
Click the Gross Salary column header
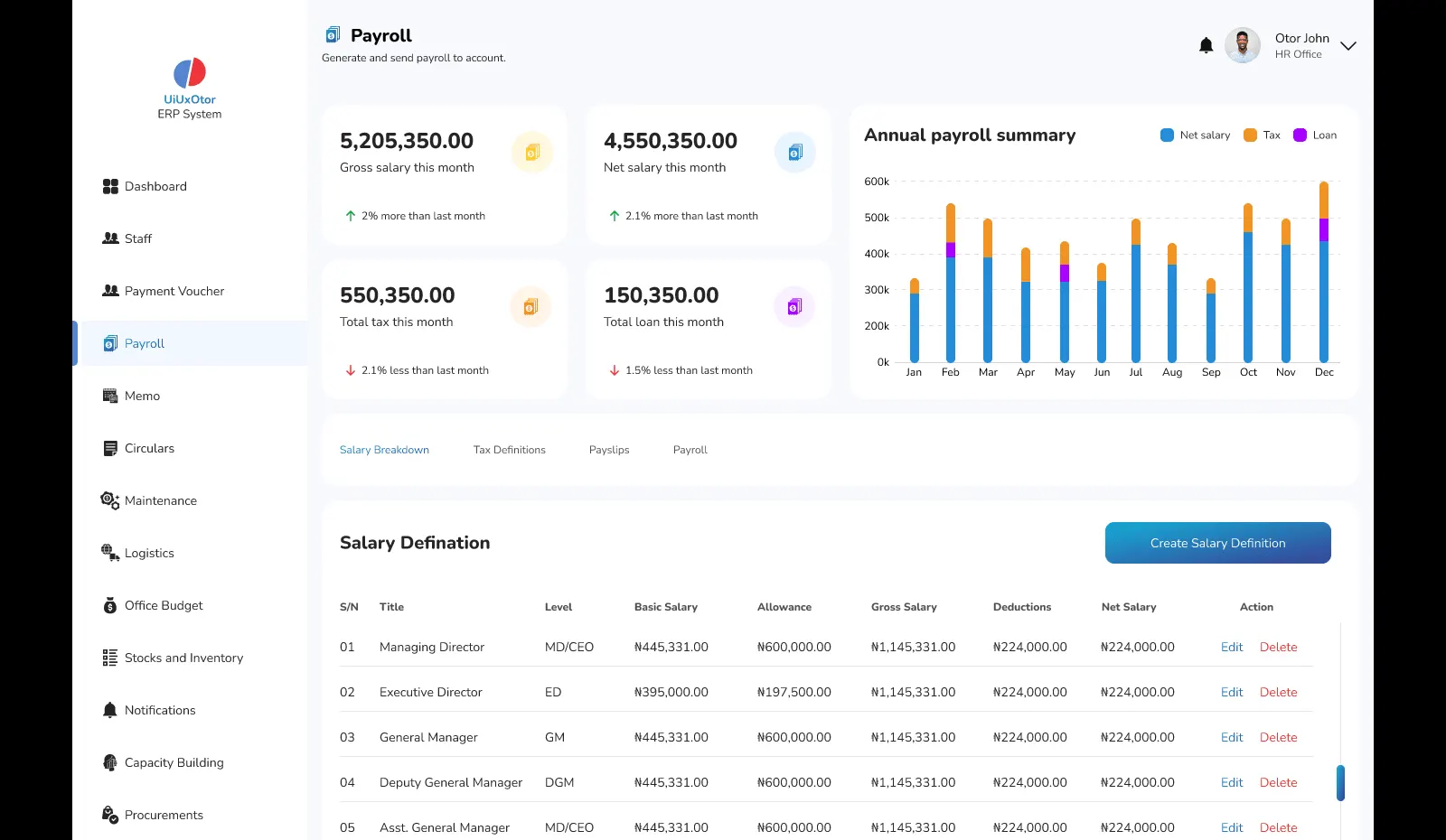point(904,607)
